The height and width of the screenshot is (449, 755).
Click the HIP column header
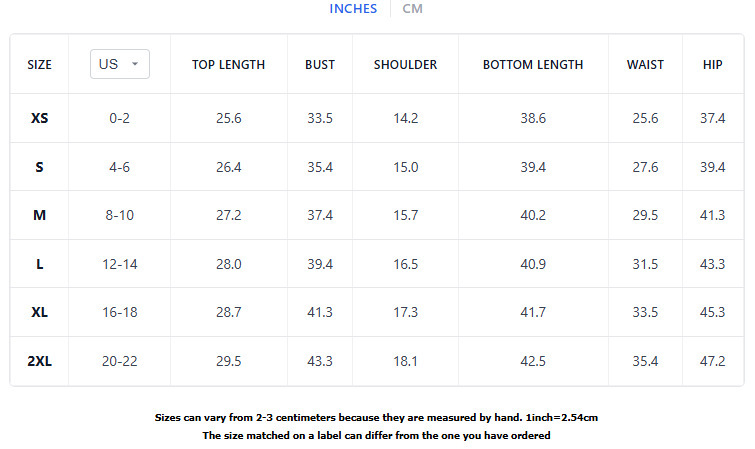[712, 65]
